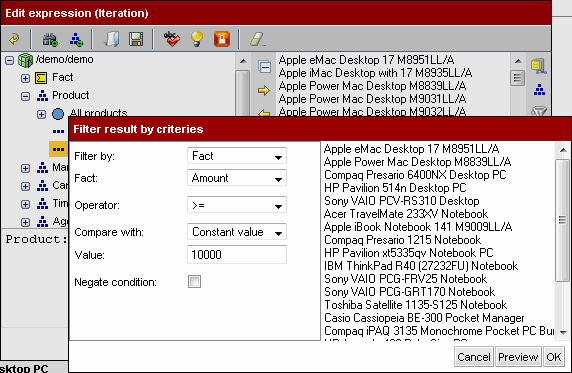This screenshot has height=373, width=572.
Task: Select HP Pavilion 514n Desktop PC
Action: 395,188
